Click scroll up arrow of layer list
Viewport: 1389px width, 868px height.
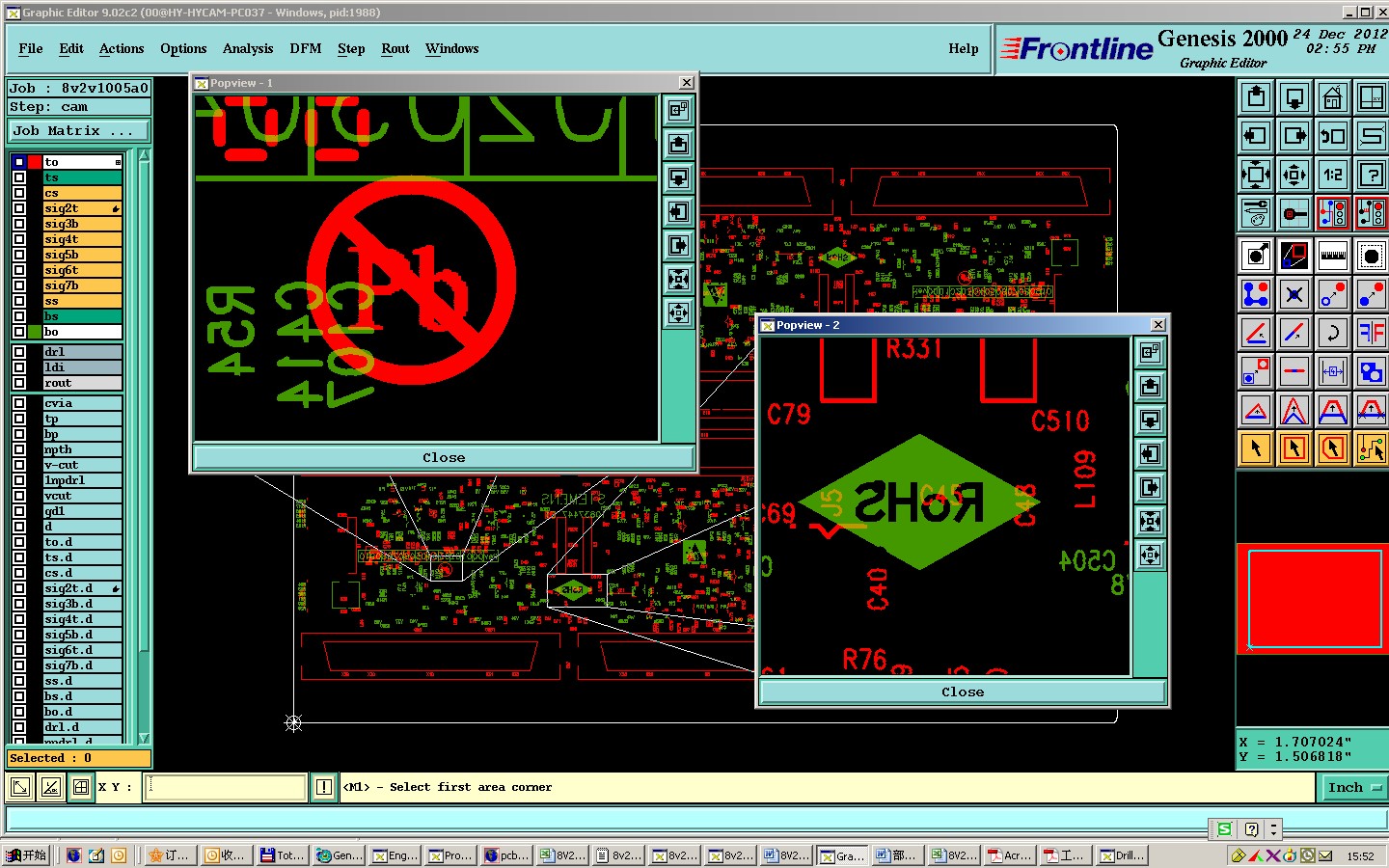tap(144, 155)
